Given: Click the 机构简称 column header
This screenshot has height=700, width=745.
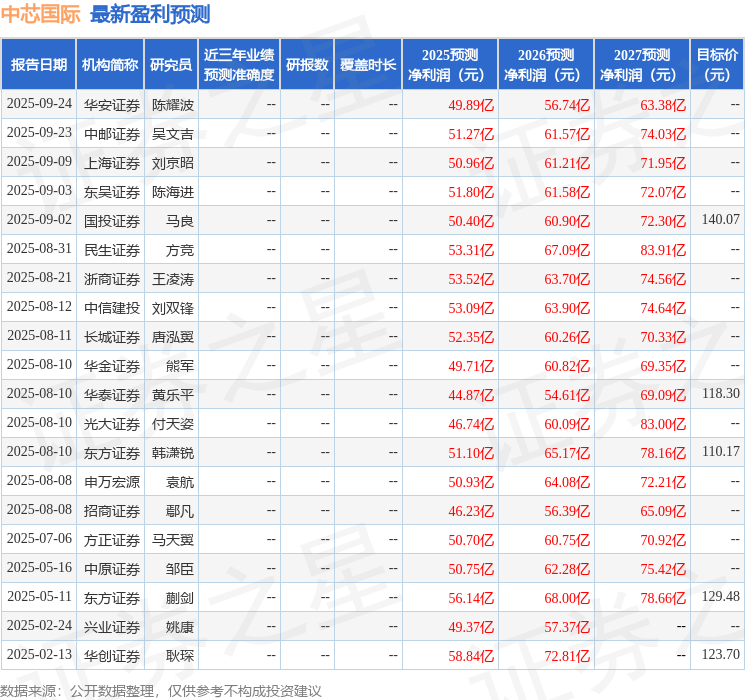Looking at the screenshot, I should [x=110, y=65].
